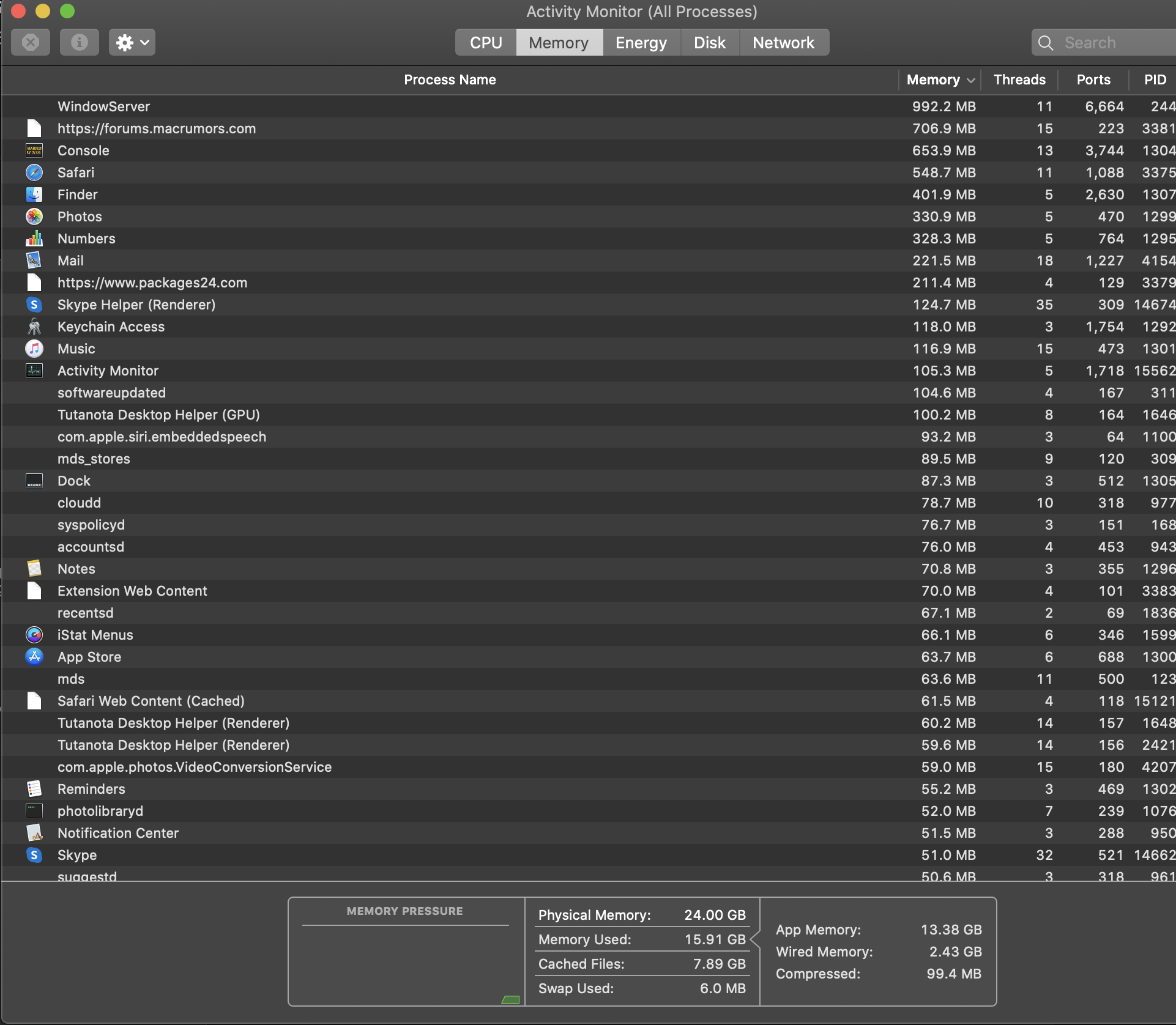
Task: Click the packages24.com document icon
Action: pyautogui.click(x=34, y=283)
